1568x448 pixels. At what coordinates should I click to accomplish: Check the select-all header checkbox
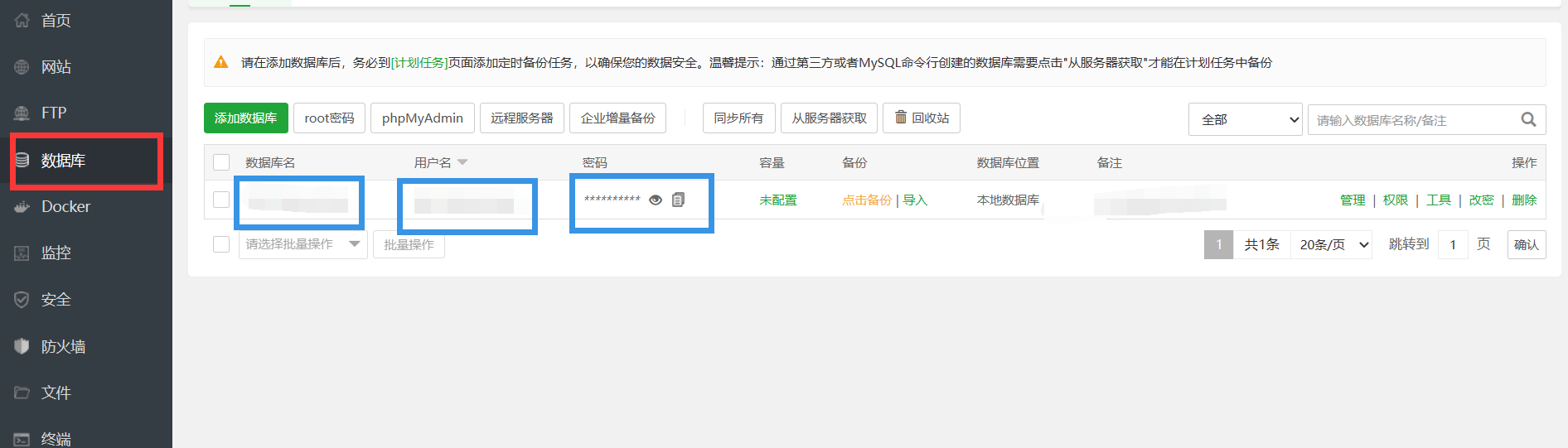[221, 162]
